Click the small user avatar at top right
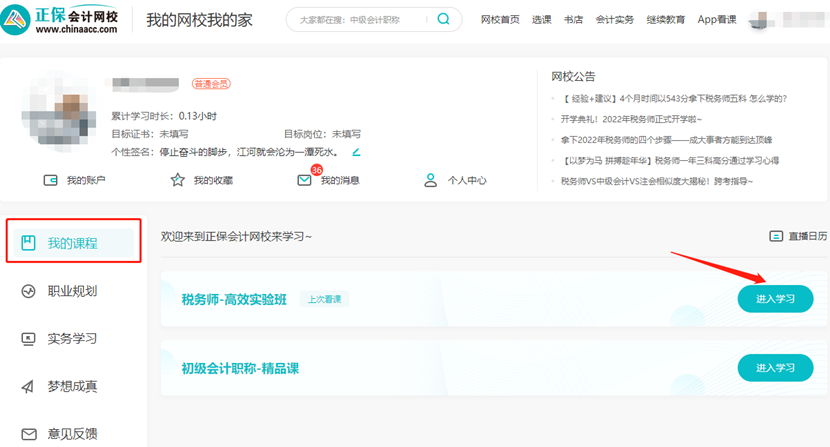Viewport: 830px width, 447px height. point(759,20)
